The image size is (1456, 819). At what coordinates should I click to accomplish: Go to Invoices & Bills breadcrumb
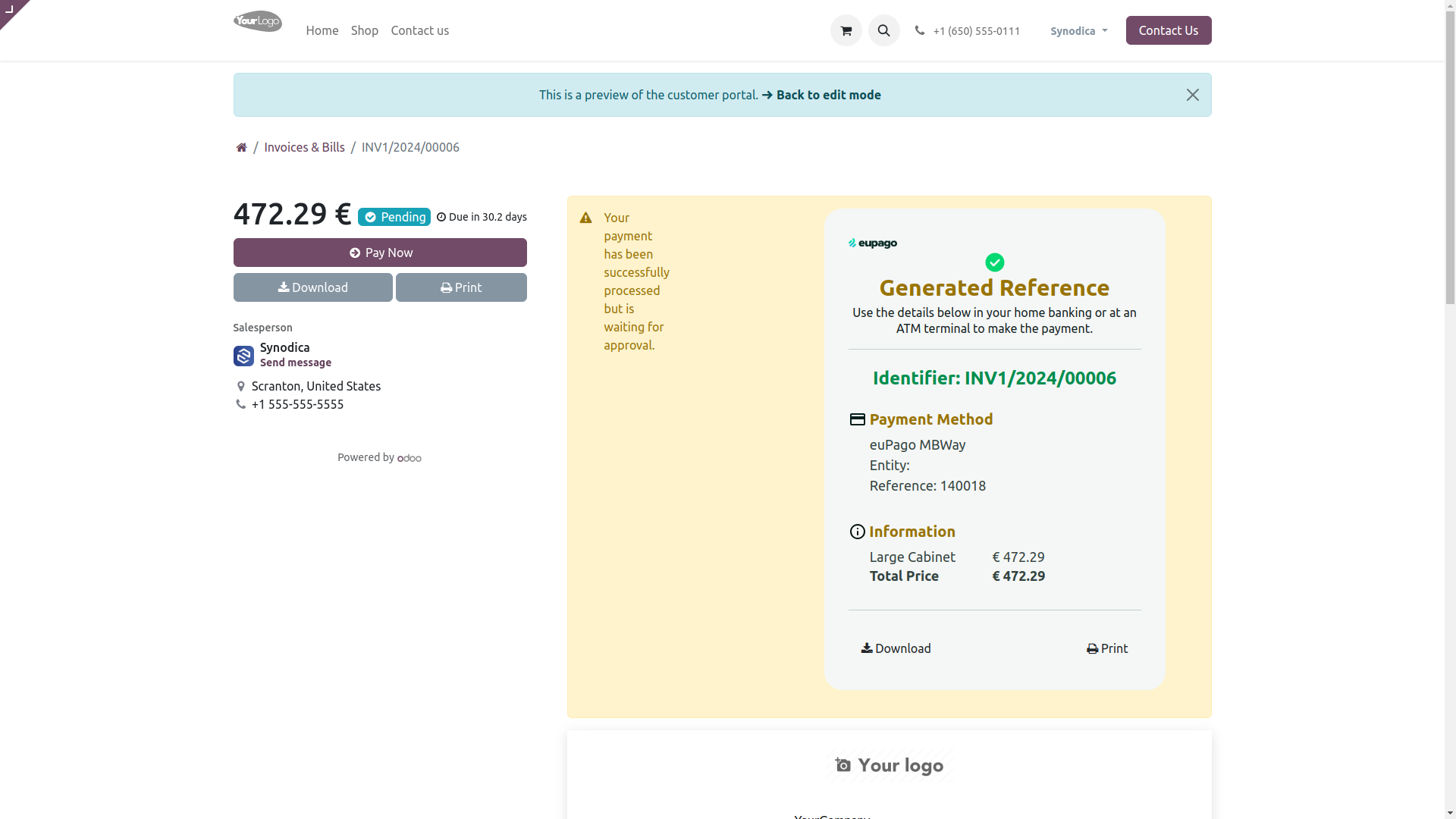pyautogui.click(x=304, y=147)
